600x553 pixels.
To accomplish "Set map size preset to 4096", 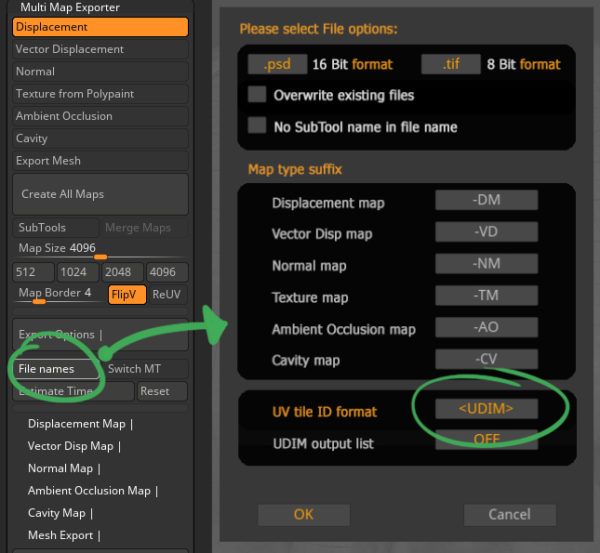I will click(x=167, y=272).
